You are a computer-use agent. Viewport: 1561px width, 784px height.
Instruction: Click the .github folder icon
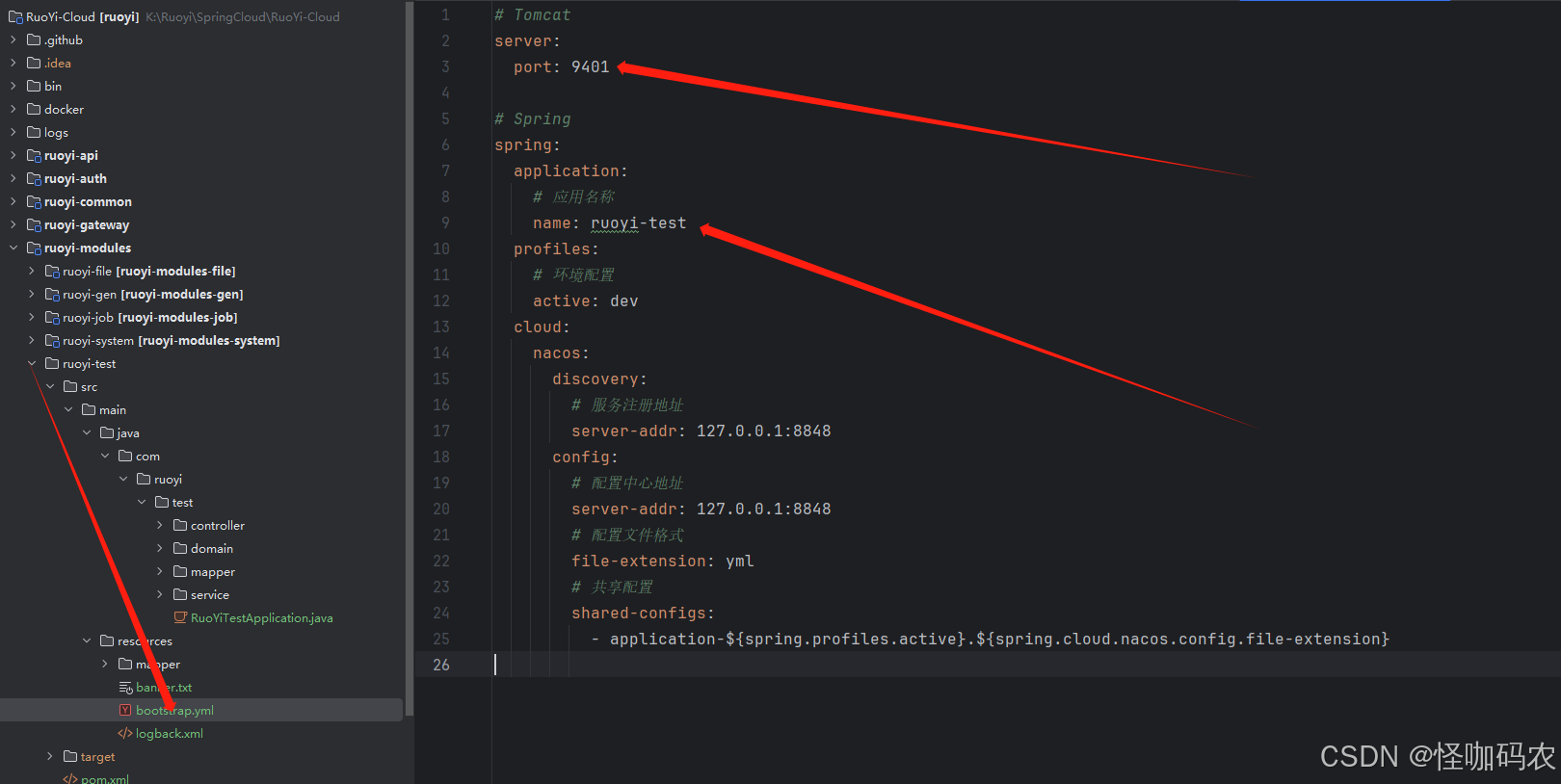coord(34,39)
